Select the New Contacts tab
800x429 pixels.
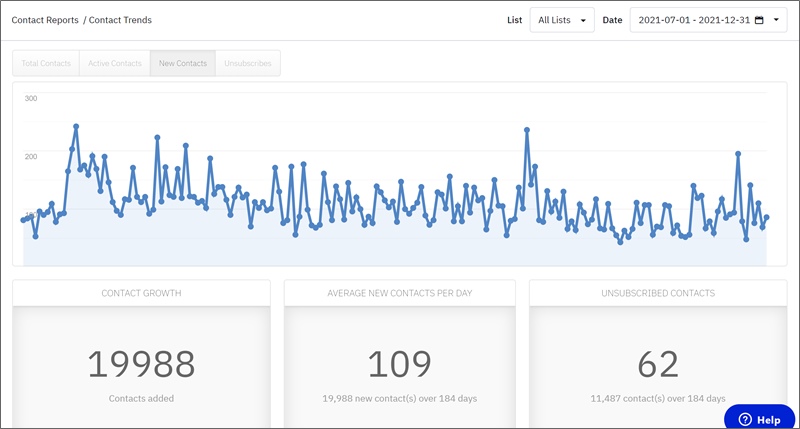tap(183, 63)
